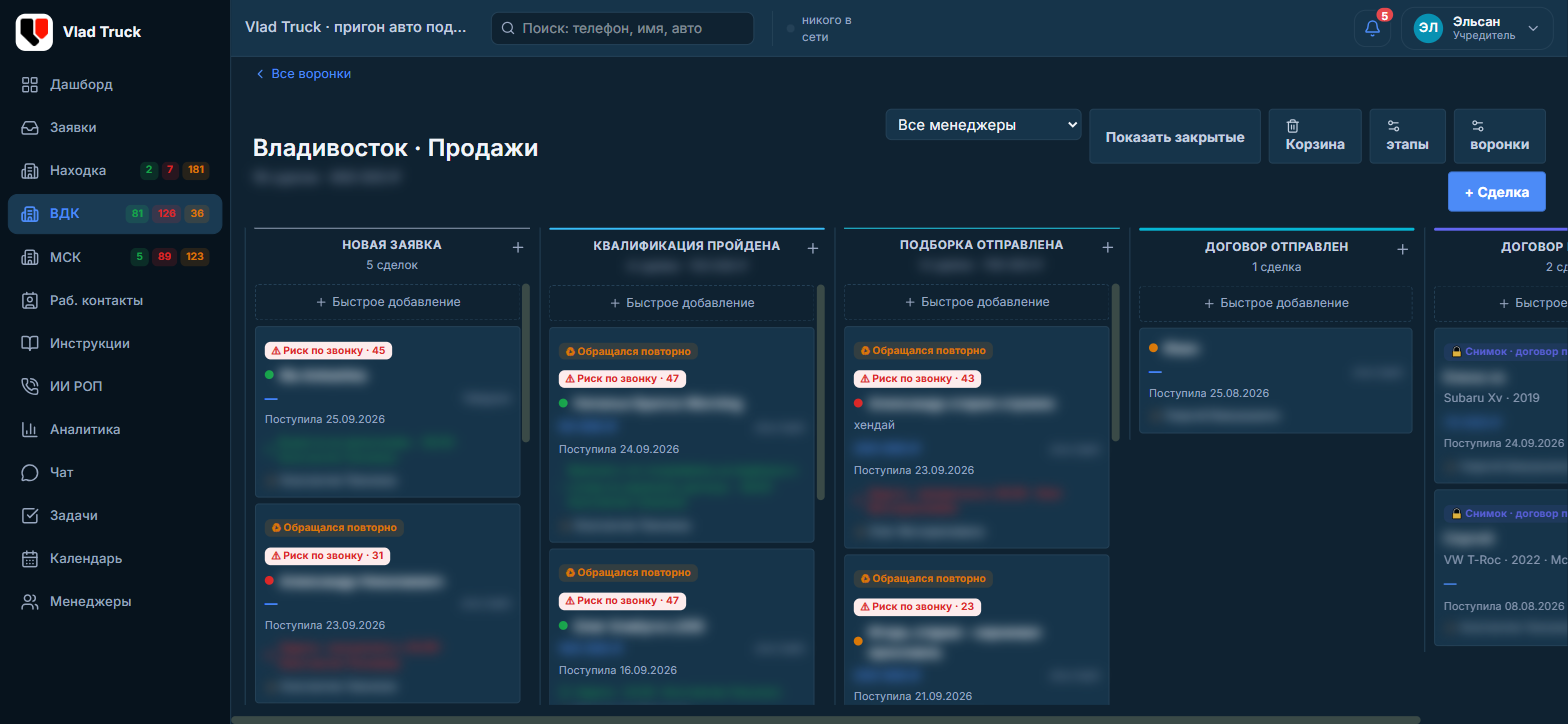
Task: Click plus icon in Подборка отправлена header
Action: pos(1107,248)
